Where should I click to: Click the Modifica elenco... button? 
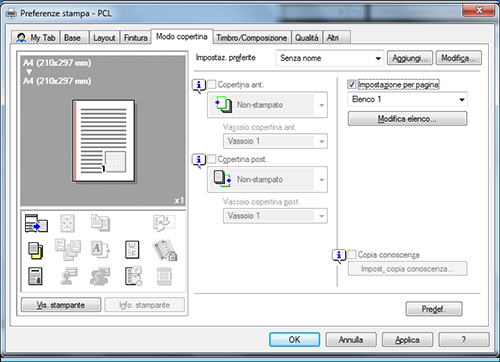pyautogui.click(x=407, y=119)
